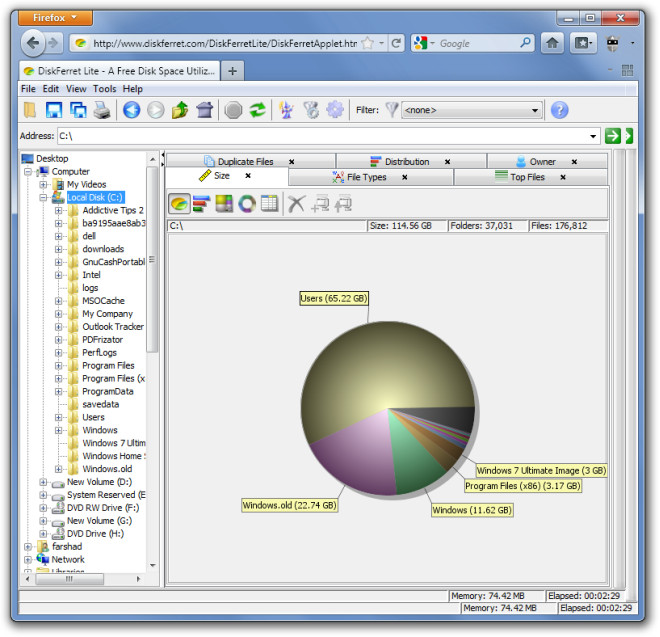The image size is (660, 637).
Task: Expand the Users folder node
Action: click(x=59, y=418)
